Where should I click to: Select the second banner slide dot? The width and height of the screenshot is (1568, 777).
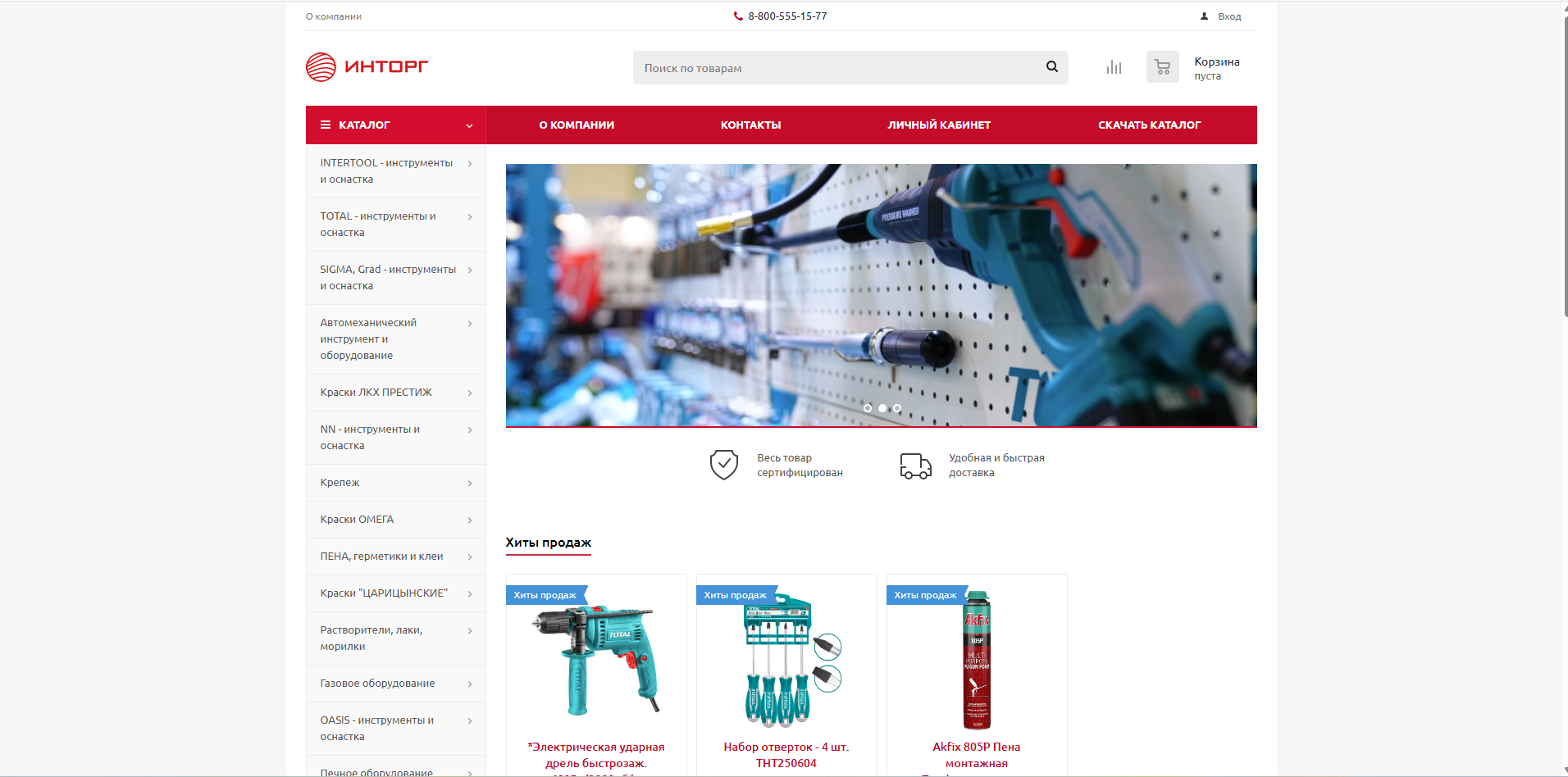click(882, 408)
